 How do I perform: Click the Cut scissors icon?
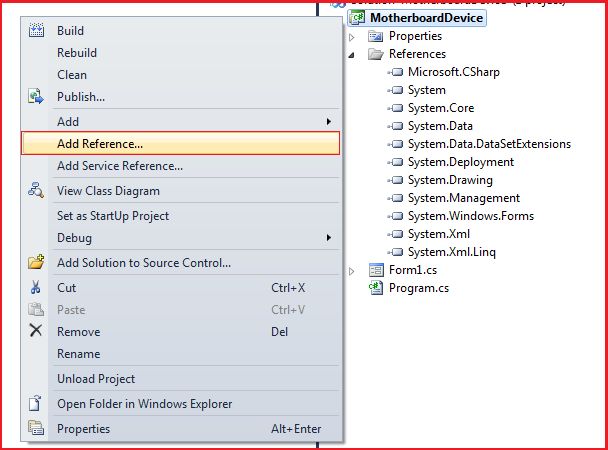pos(36,288)
